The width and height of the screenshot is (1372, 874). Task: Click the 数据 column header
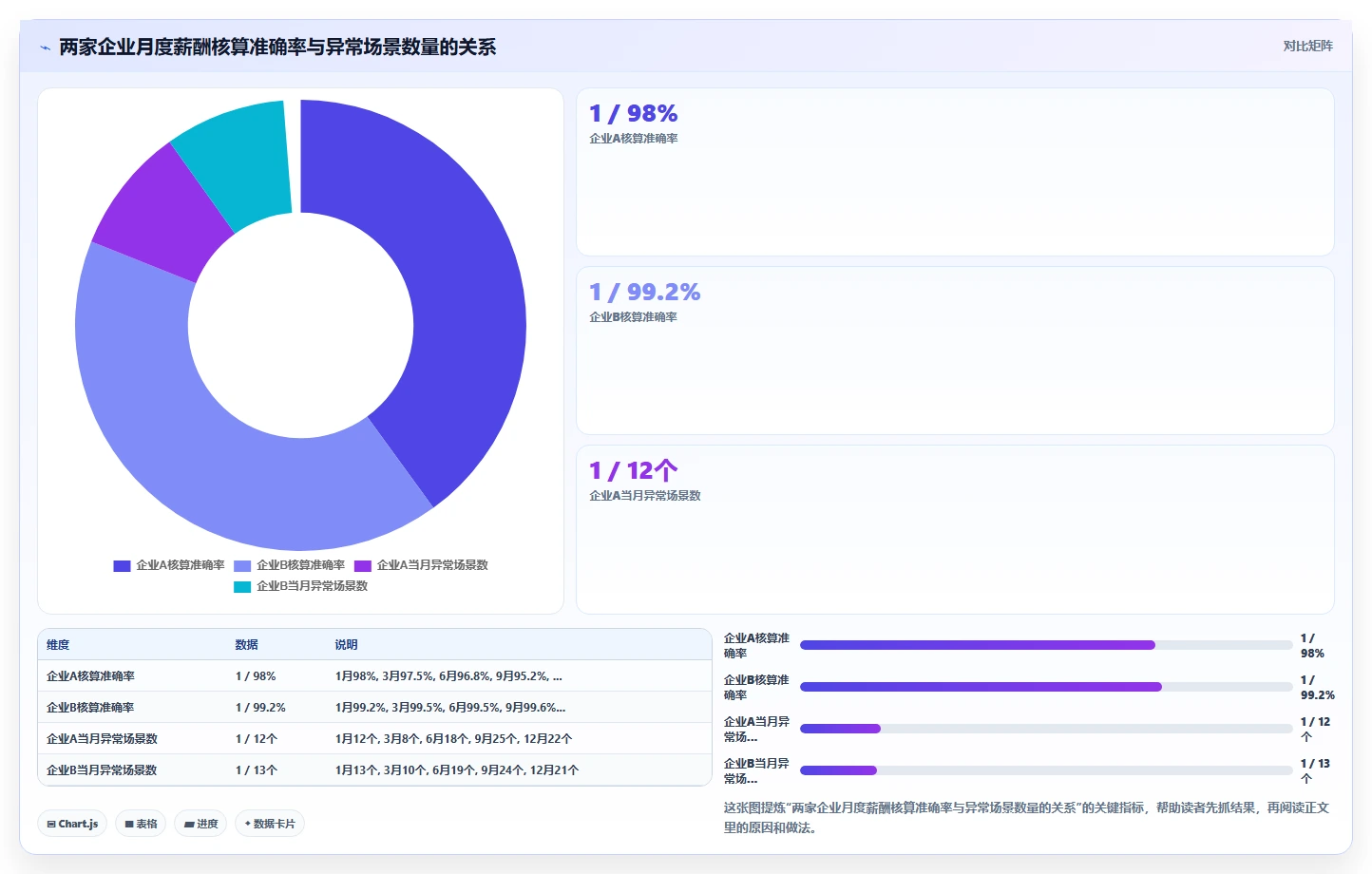247,645
